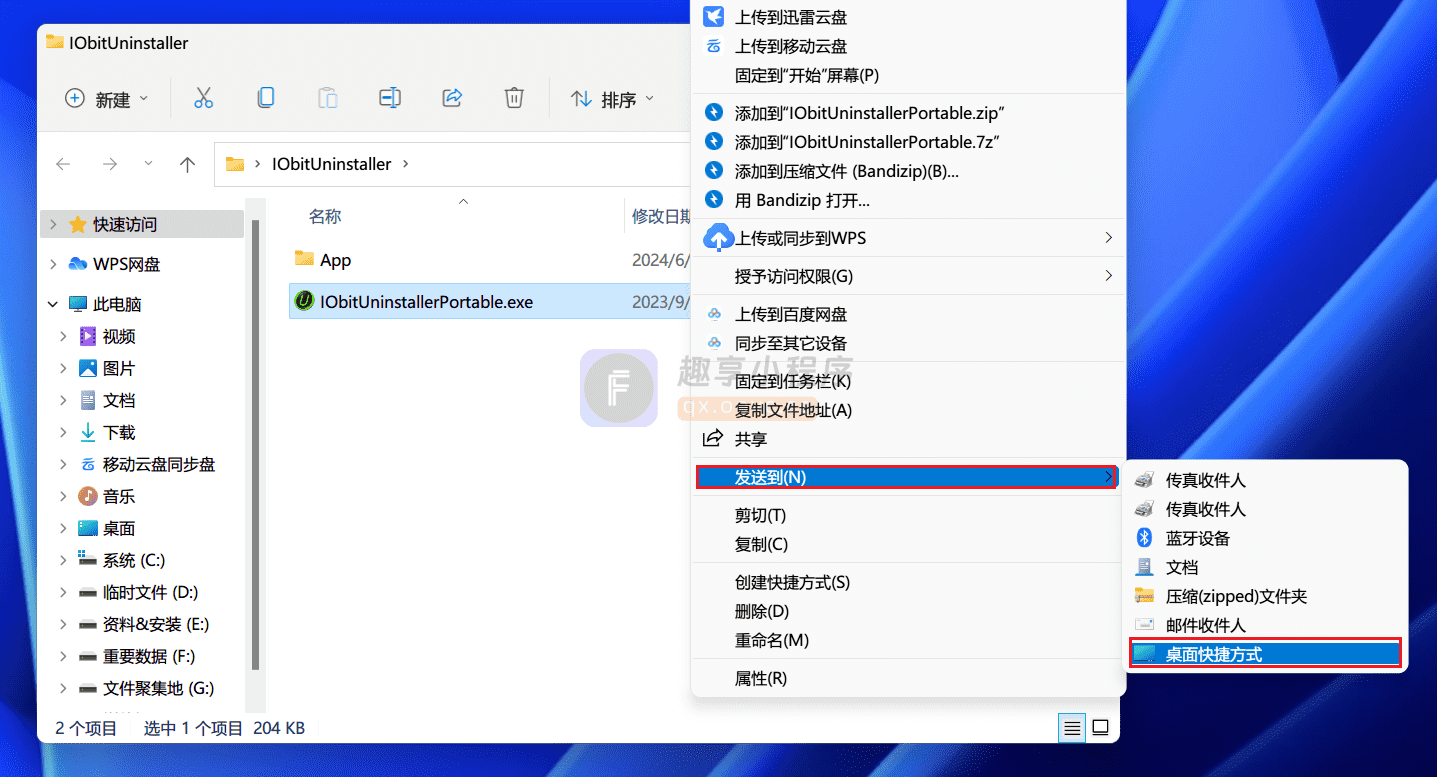1437x777 pixels.
Task: Click the Delete trash icon in toolbar
Action: [x=514, y=98]
